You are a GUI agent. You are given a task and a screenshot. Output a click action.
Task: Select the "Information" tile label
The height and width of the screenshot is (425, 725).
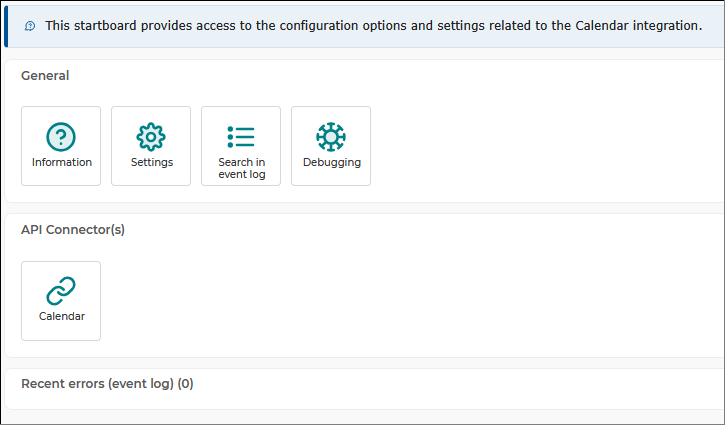pyautogui.click(x=61, y=162)
